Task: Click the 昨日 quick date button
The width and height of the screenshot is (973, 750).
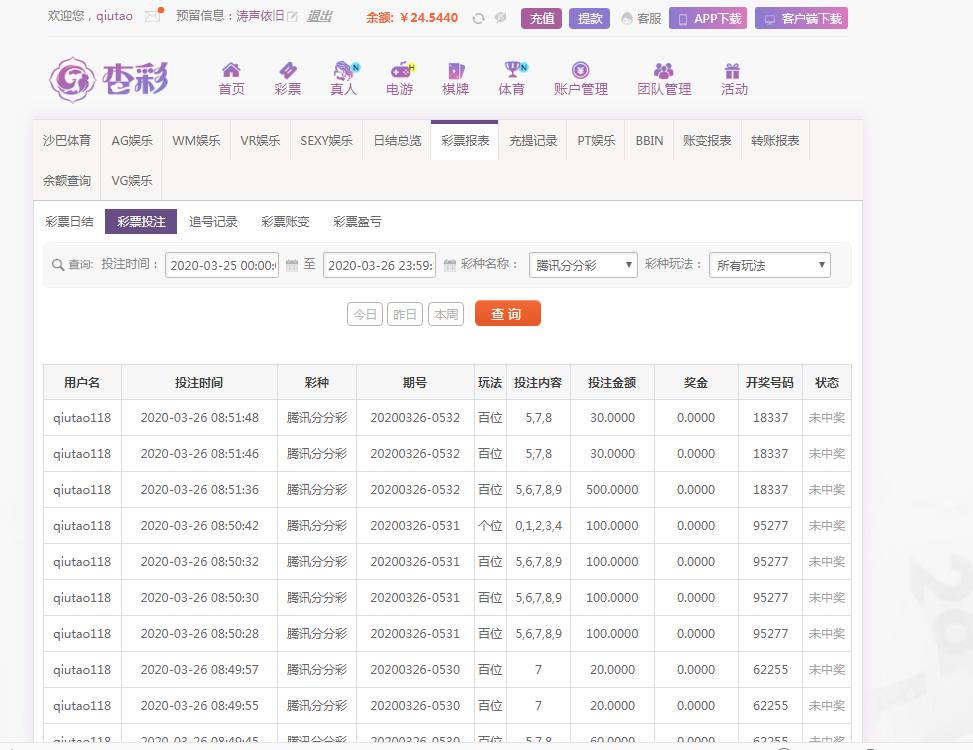Action: click(x=405, y=314)
